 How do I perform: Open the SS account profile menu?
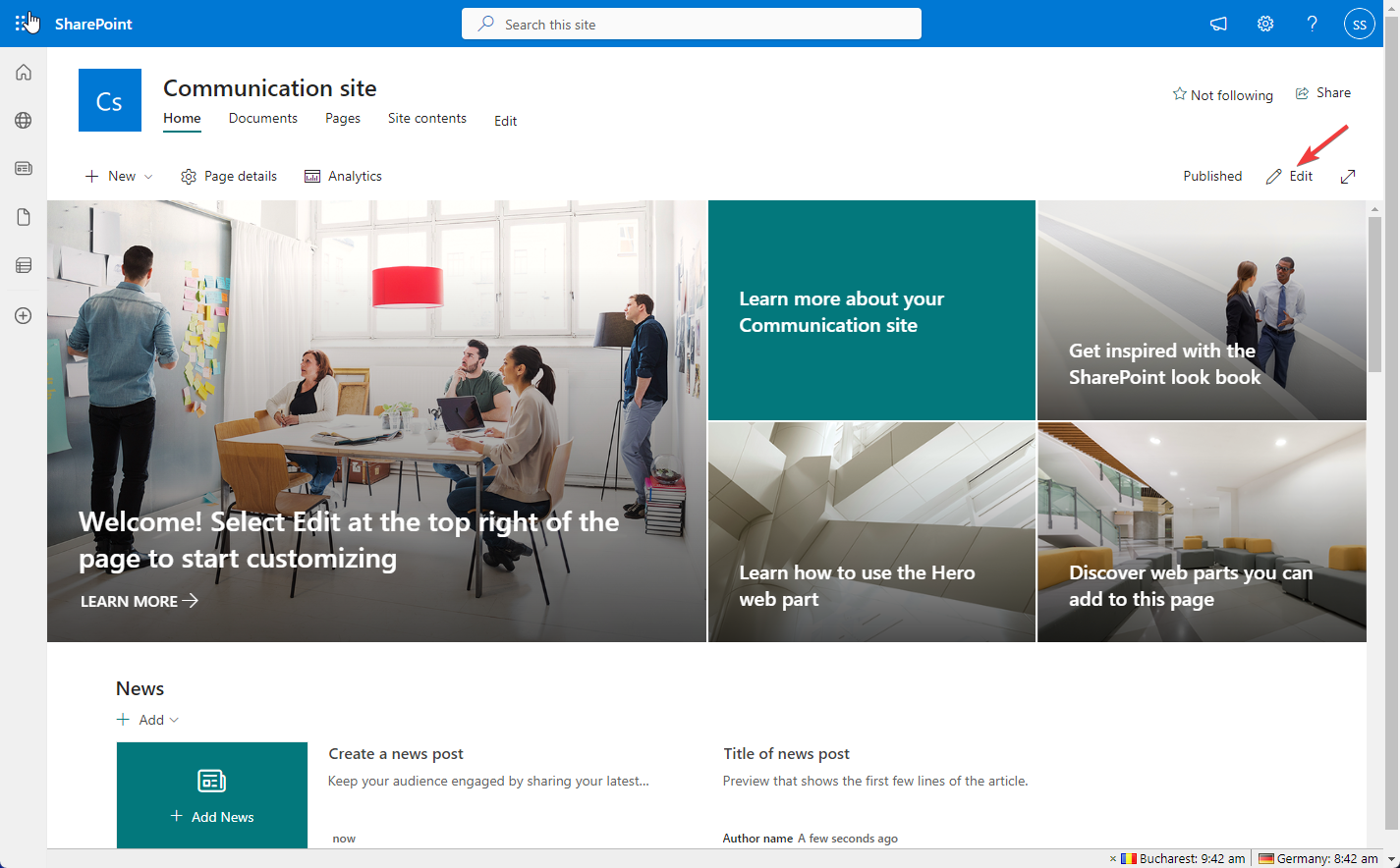pos(1360,25)
